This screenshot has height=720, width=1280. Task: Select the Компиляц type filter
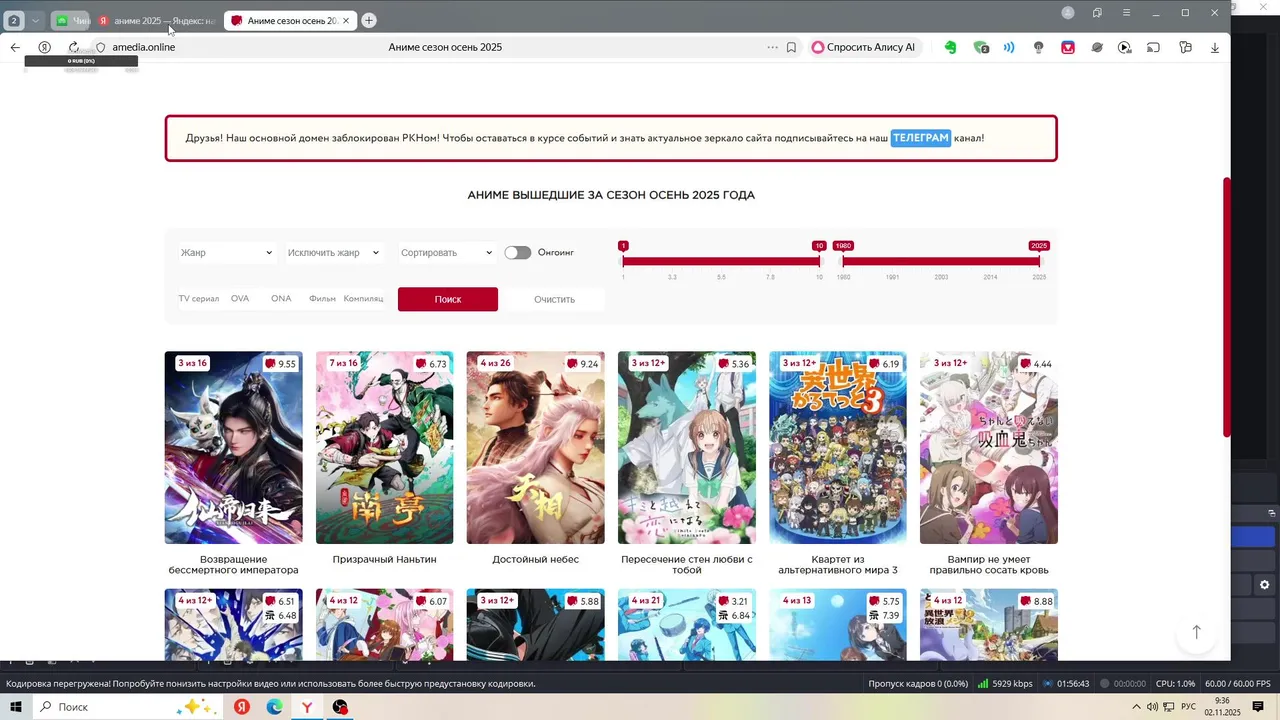pyautogui.click(x=363, y=298)
